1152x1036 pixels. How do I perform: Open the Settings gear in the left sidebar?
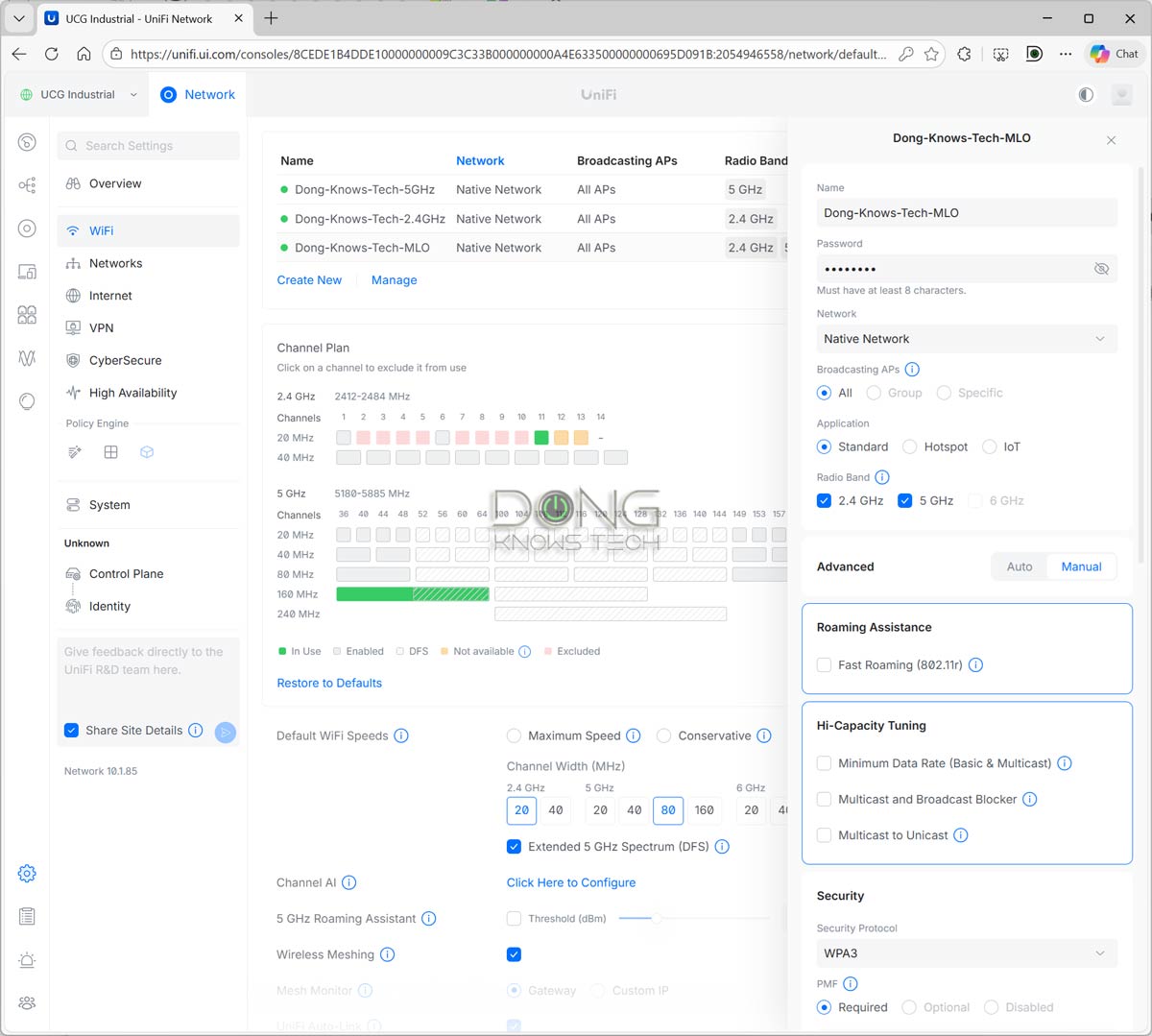[x=26, y=873]
